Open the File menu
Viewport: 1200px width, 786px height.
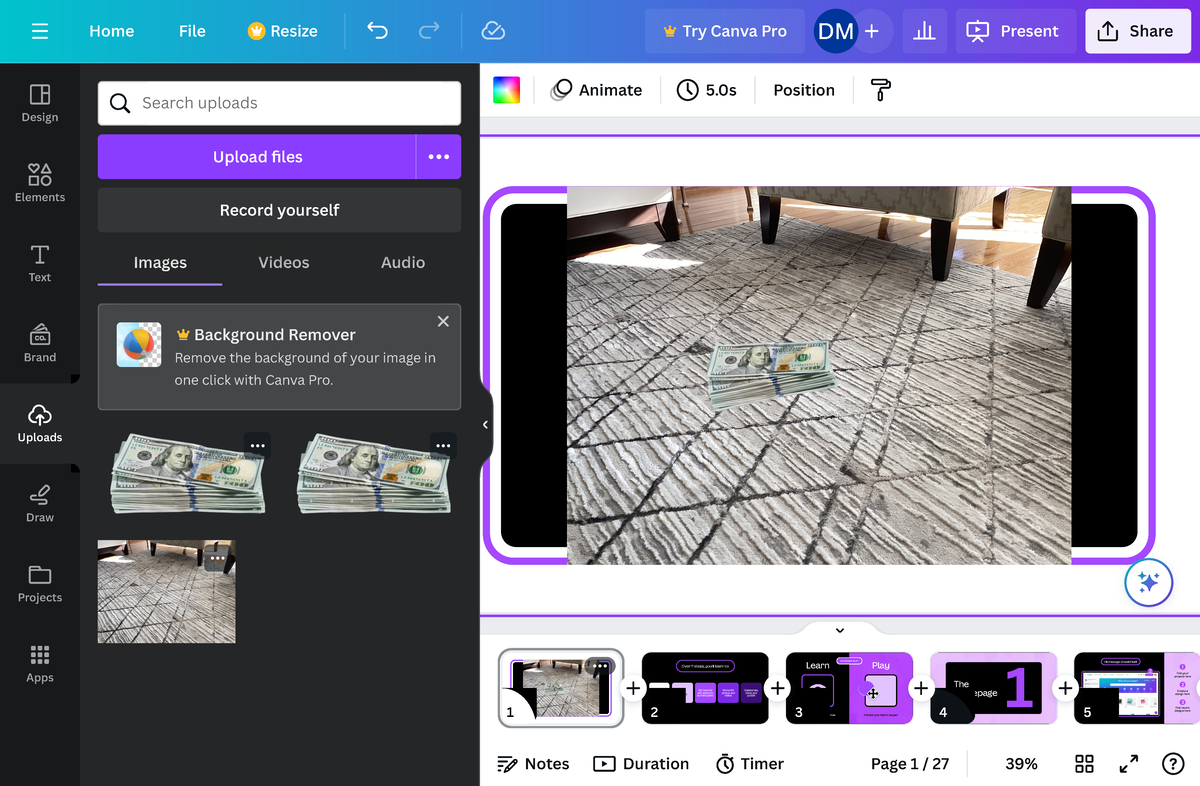[x=192, y=31]
